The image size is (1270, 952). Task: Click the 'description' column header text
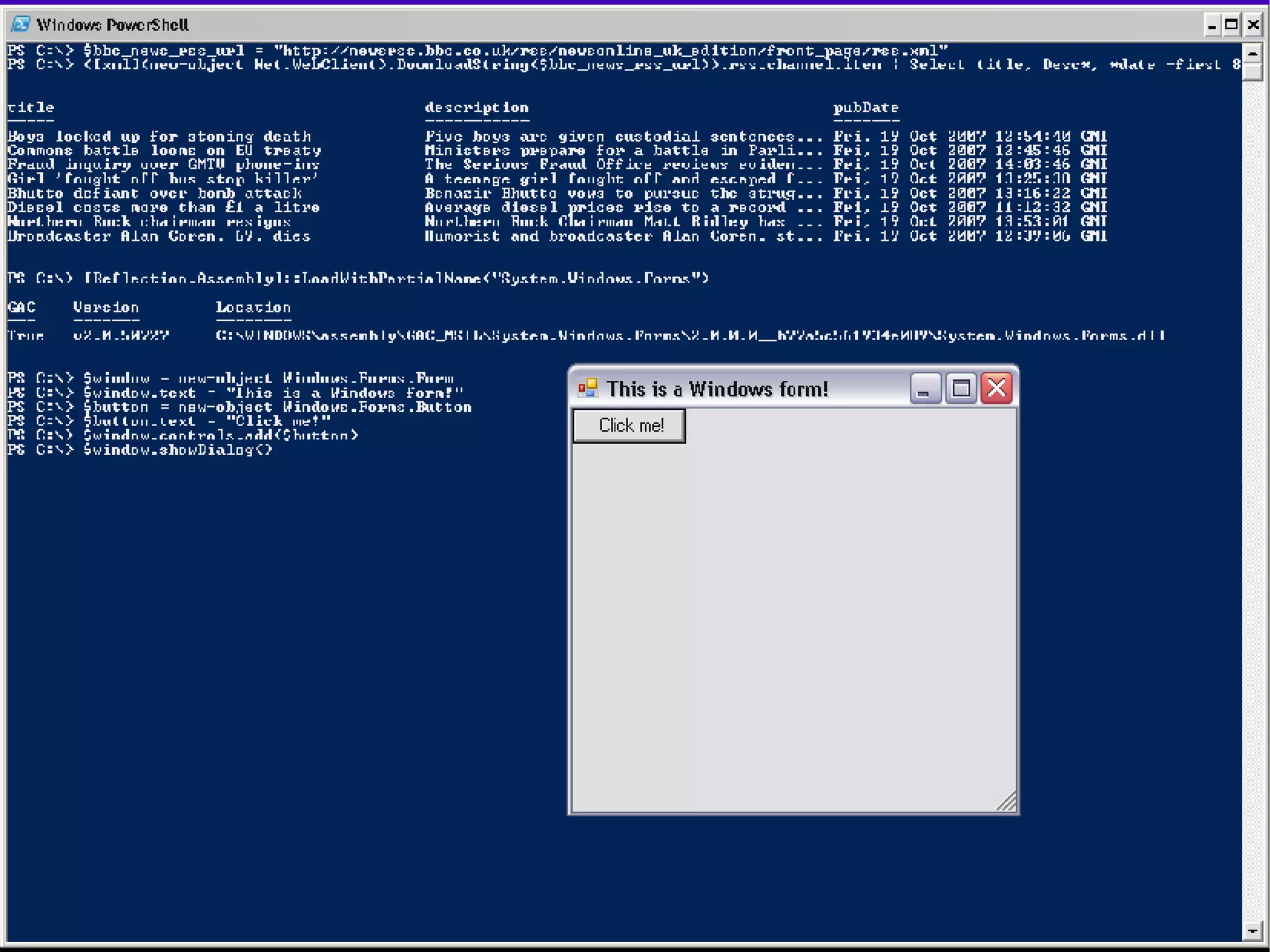476,108
